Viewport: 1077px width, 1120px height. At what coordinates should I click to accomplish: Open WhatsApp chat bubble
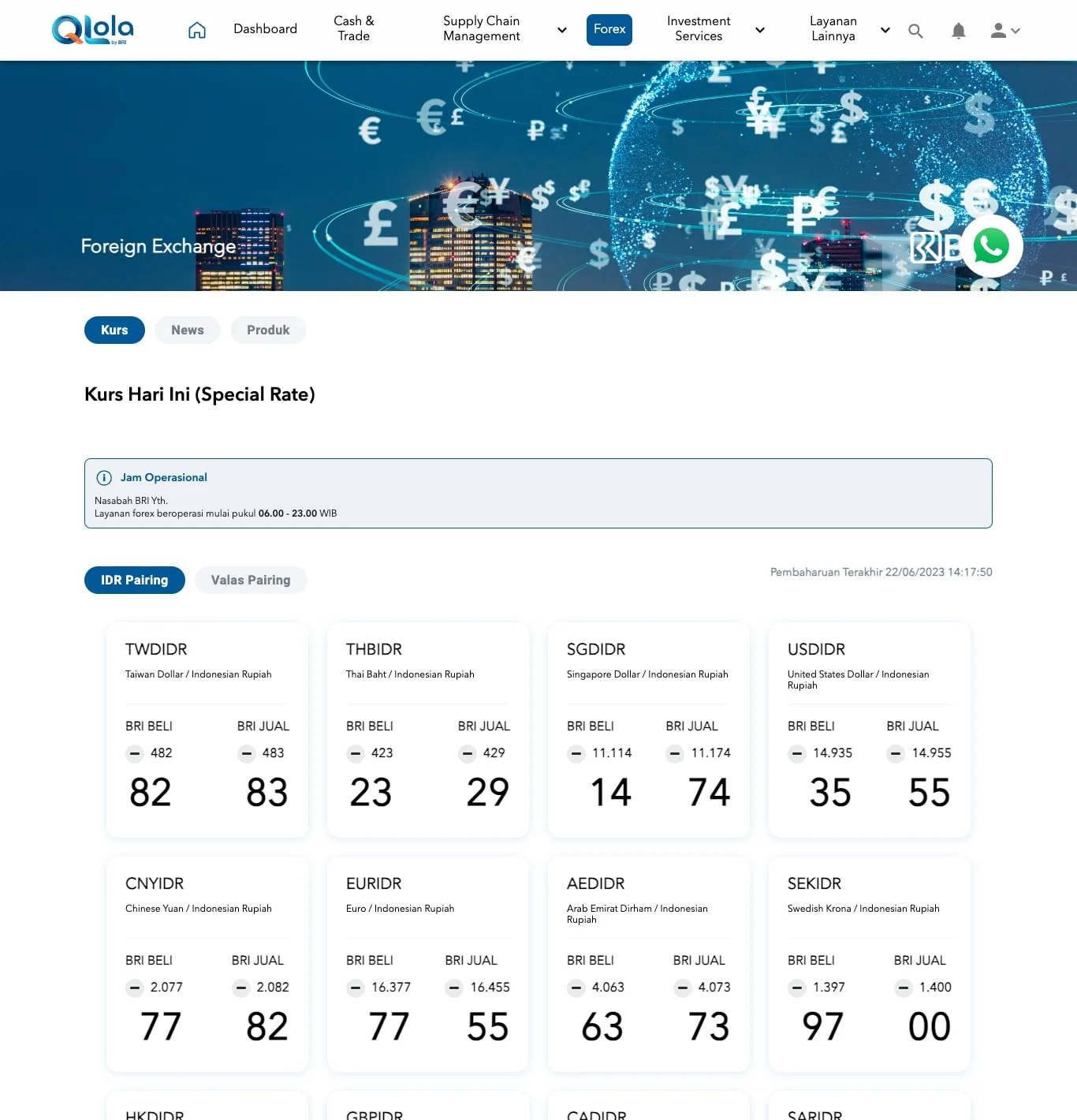coord(991,246)
